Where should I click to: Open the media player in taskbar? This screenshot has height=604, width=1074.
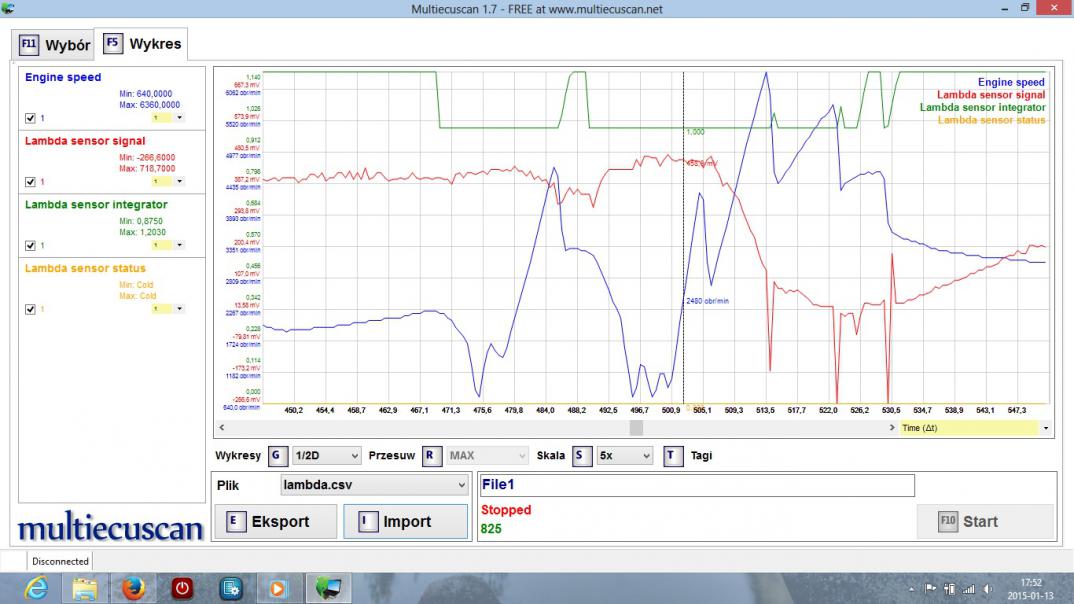pyautogui.click(x=278, y=588)
